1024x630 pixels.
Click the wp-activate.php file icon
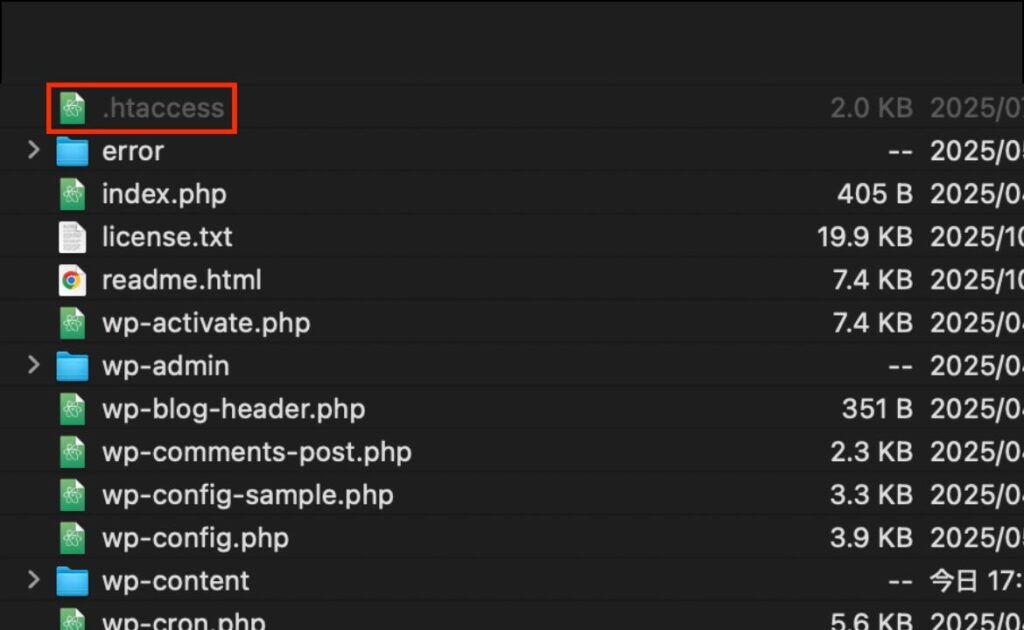(72, 323)
